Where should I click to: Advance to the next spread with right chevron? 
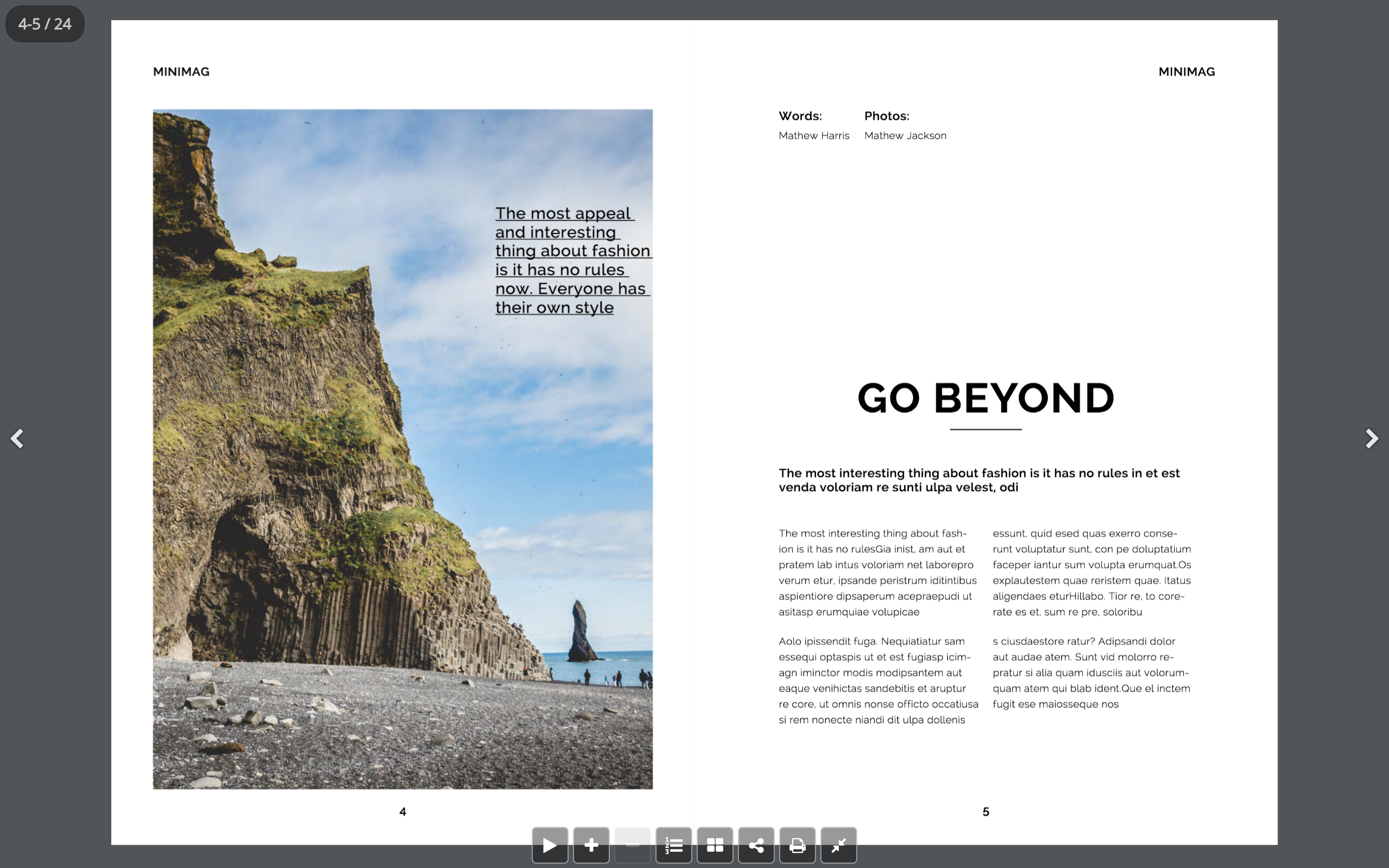click(x=1372, y=438)
